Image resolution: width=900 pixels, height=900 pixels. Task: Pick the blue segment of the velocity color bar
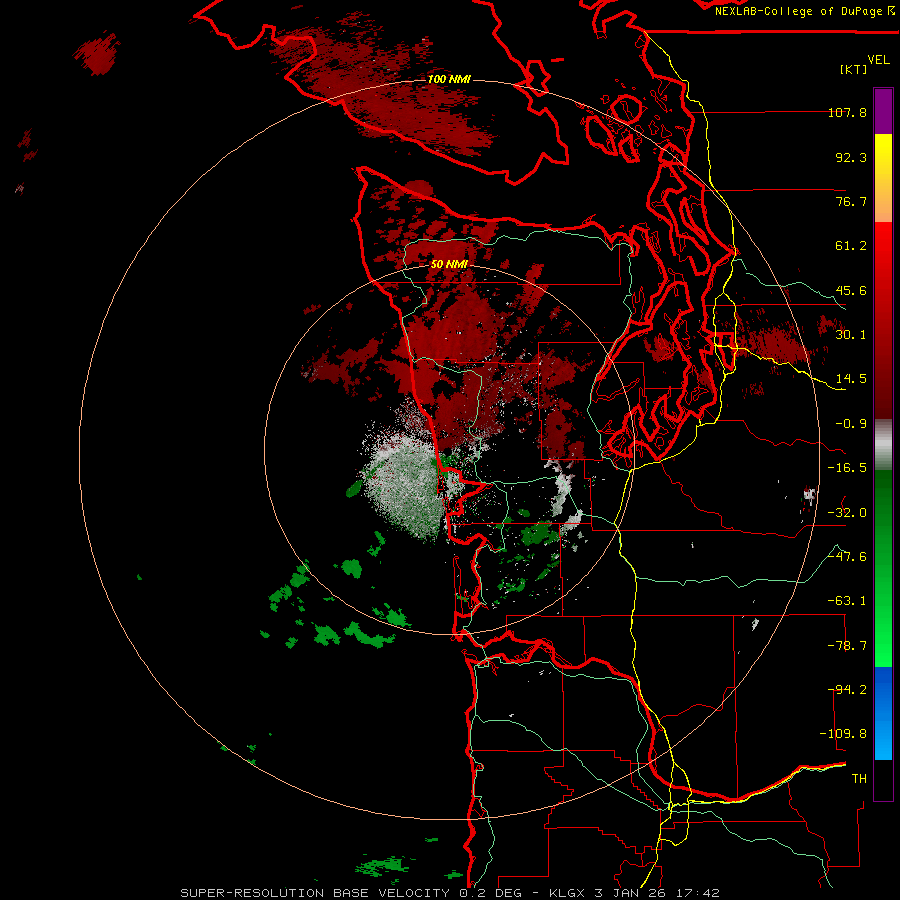point(883,713)
